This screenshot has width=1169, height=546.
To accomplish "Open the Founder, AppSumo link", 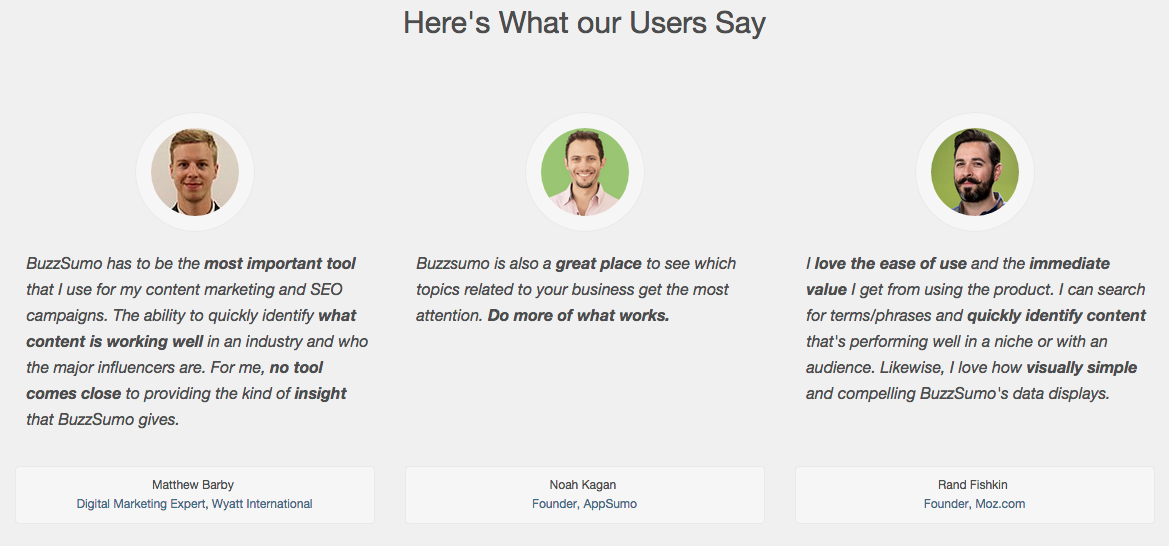I will pyautogui.click(x=584, y=503).
